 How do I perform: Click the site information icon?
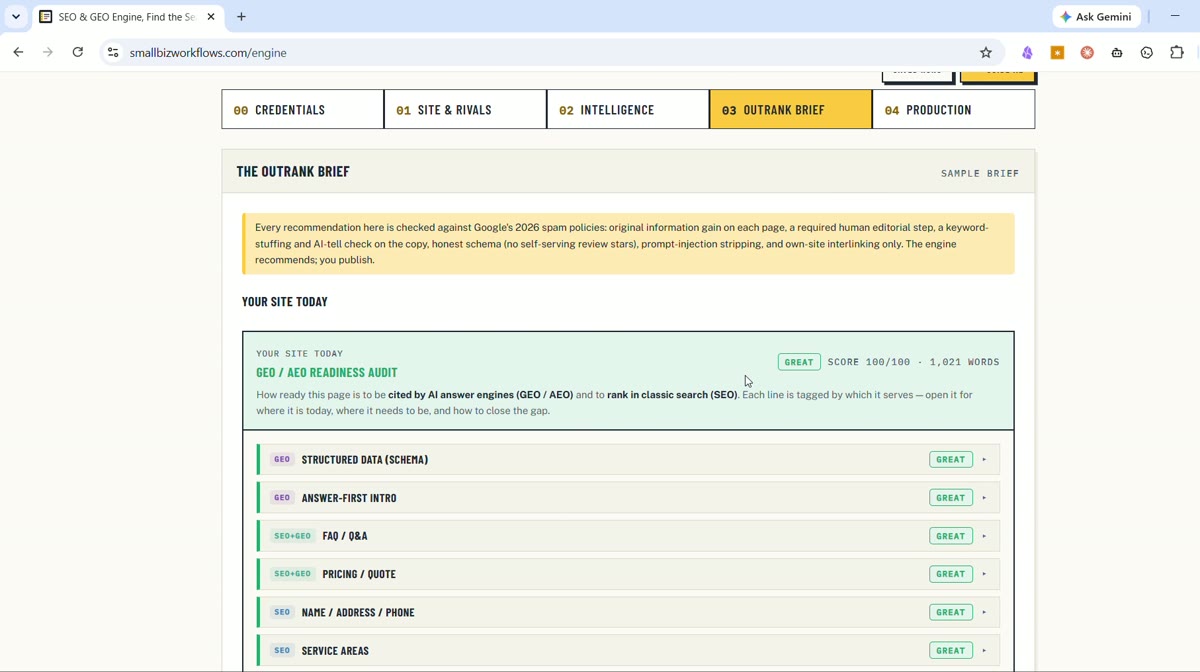pos(113,53)
